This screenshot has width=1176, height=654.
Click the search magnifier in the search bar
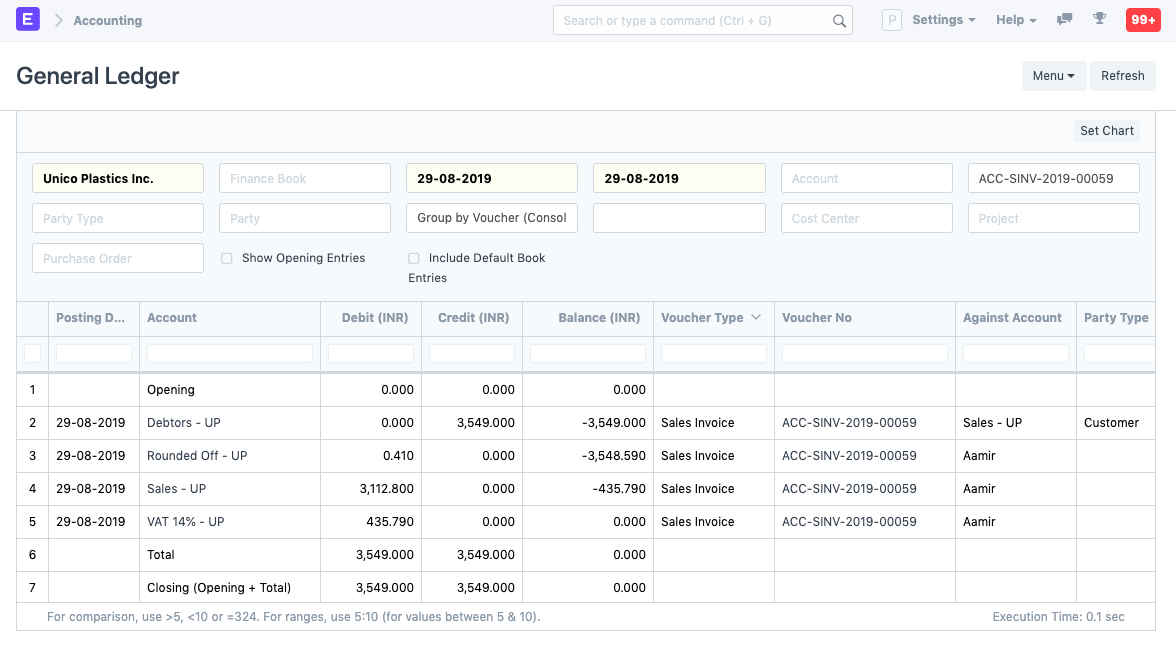coord(839,19)
